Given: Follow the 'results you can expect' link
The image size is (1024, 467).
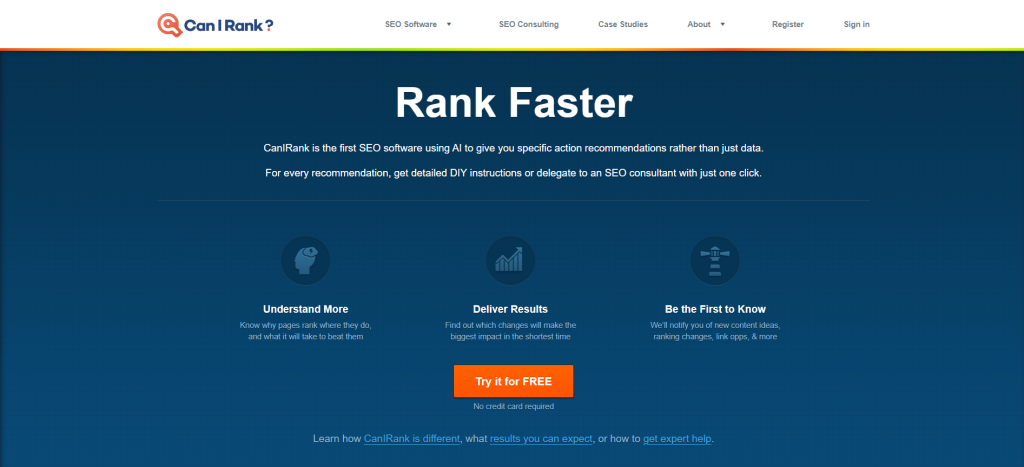Looking at the screenshot, I should (x=541, y=439).
